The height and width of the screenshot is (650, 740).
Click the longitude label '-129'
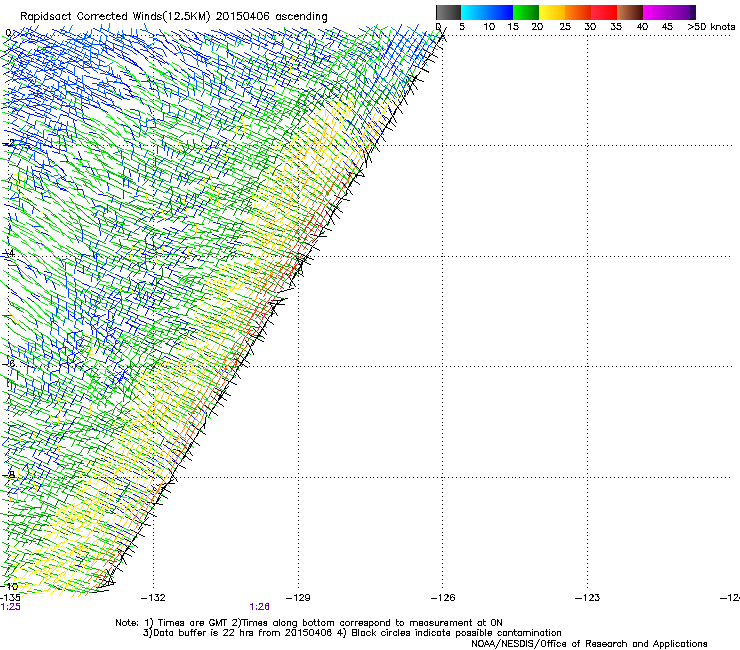click(298, 598)
